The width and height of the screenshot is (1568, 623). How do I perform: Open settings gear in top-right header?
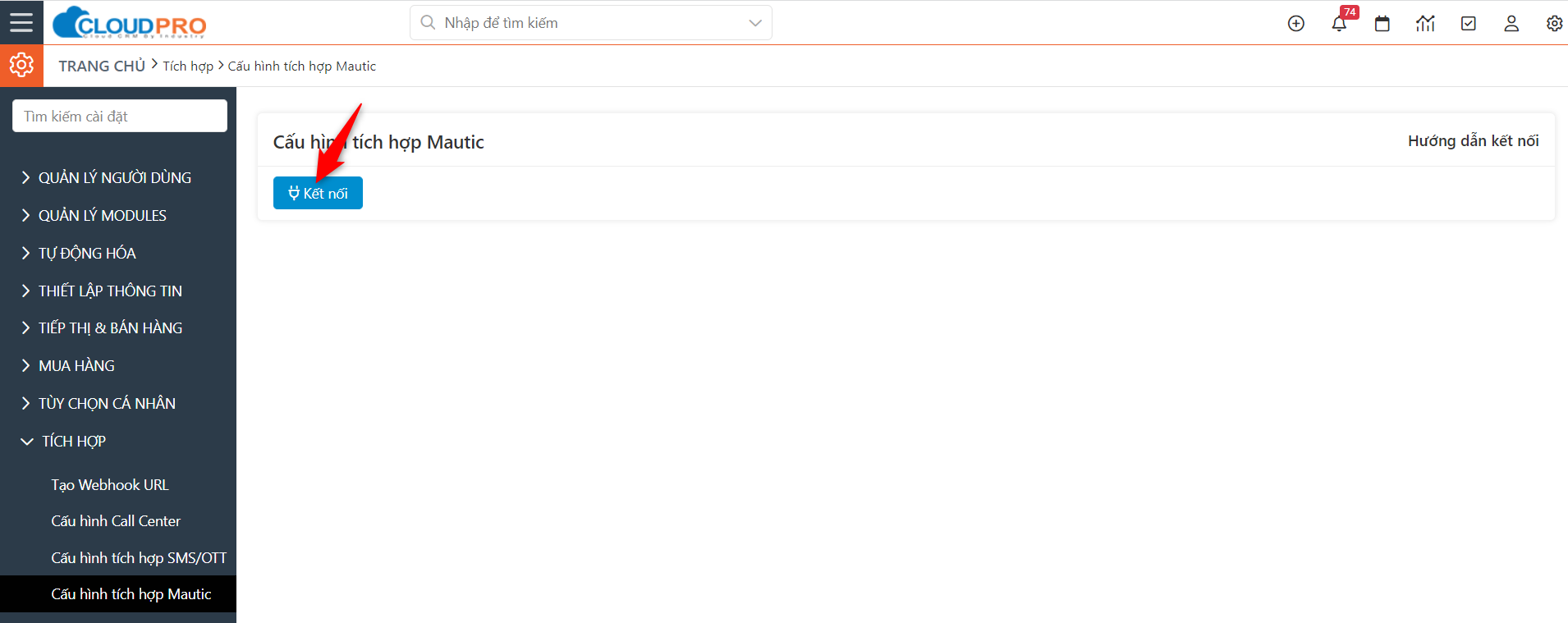(x=1554, y=24)
